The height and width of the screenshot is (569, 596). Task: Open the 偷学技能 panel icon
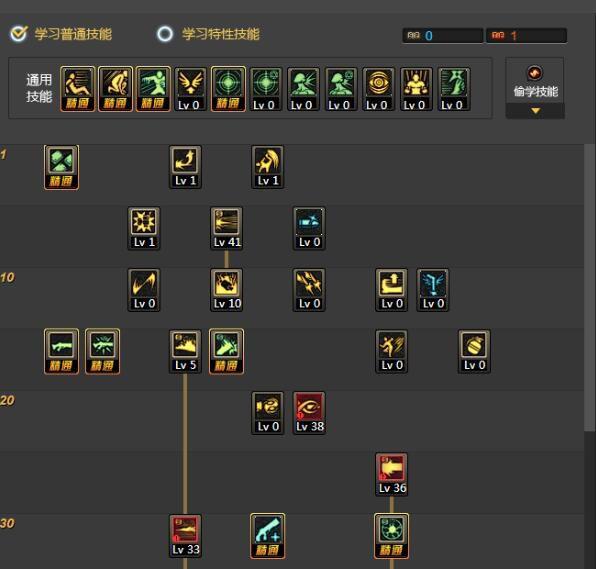pos(534,73)
